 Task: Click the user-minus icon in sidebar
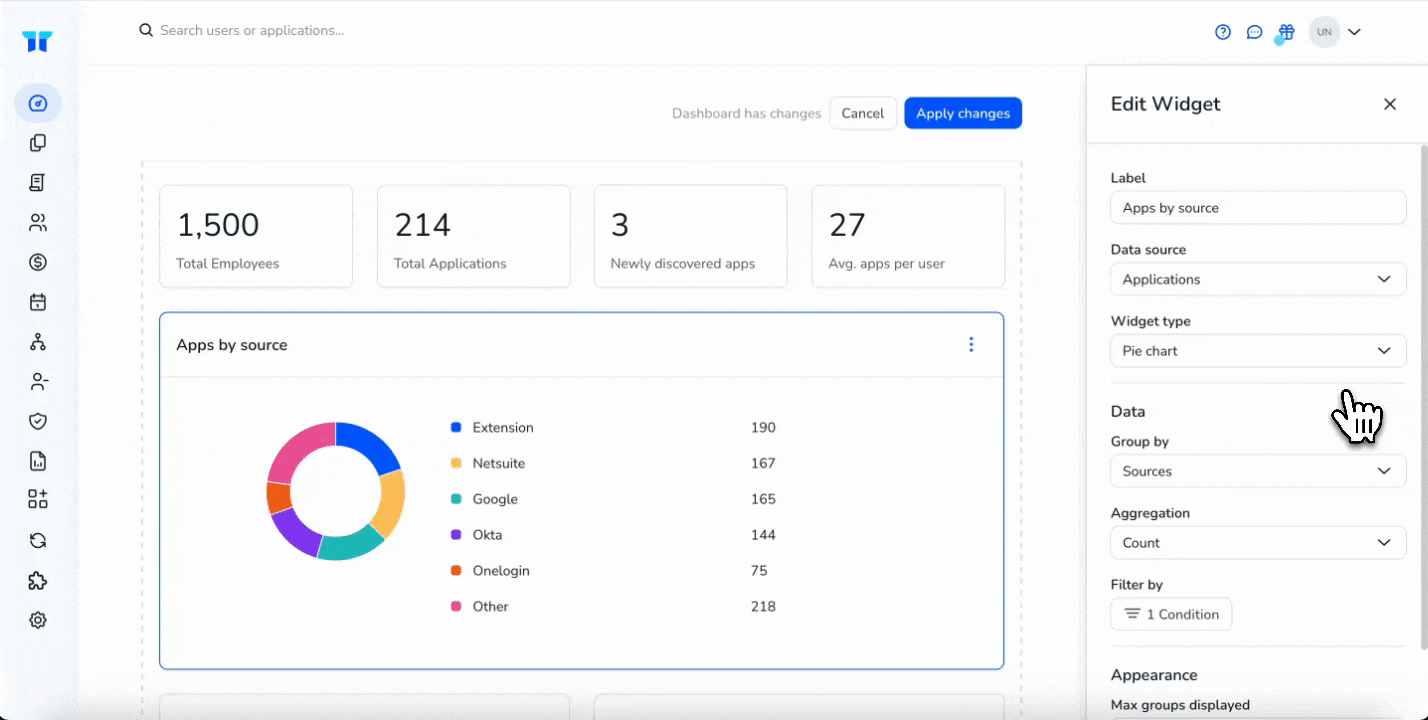coord(38,381)
